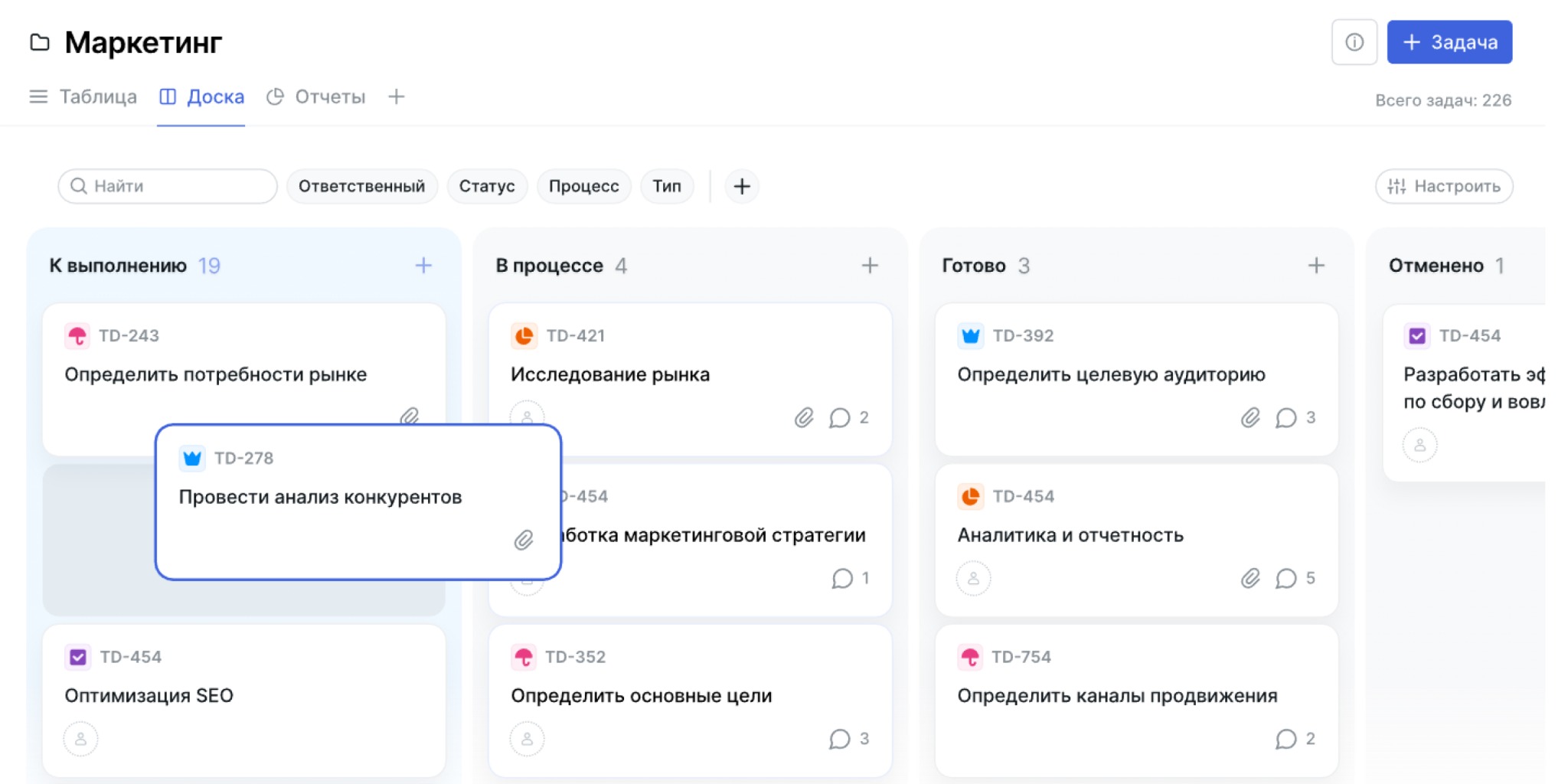Add a card to Готово column
This screenshot has height=784, width=1568.
[x=1316, y=266]
